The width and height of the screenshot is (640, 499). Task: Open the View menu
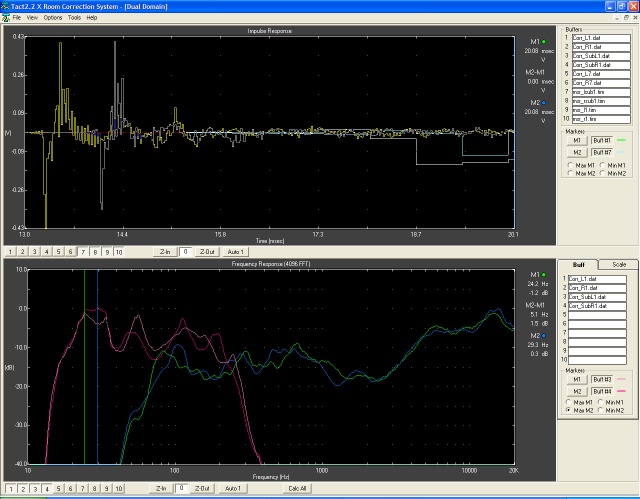pyautogui.click(x=32, y=18)
